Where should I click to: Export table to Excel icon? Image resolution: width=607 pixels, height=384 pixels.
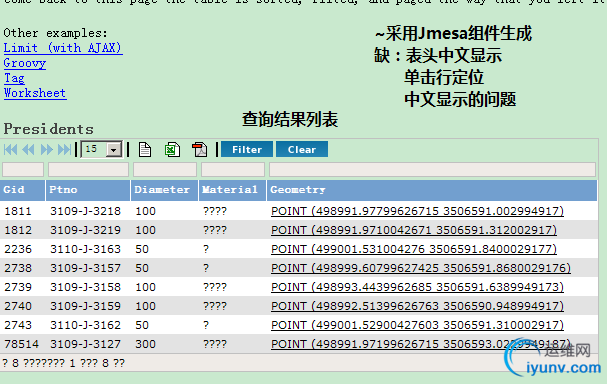tap(172, 150)
